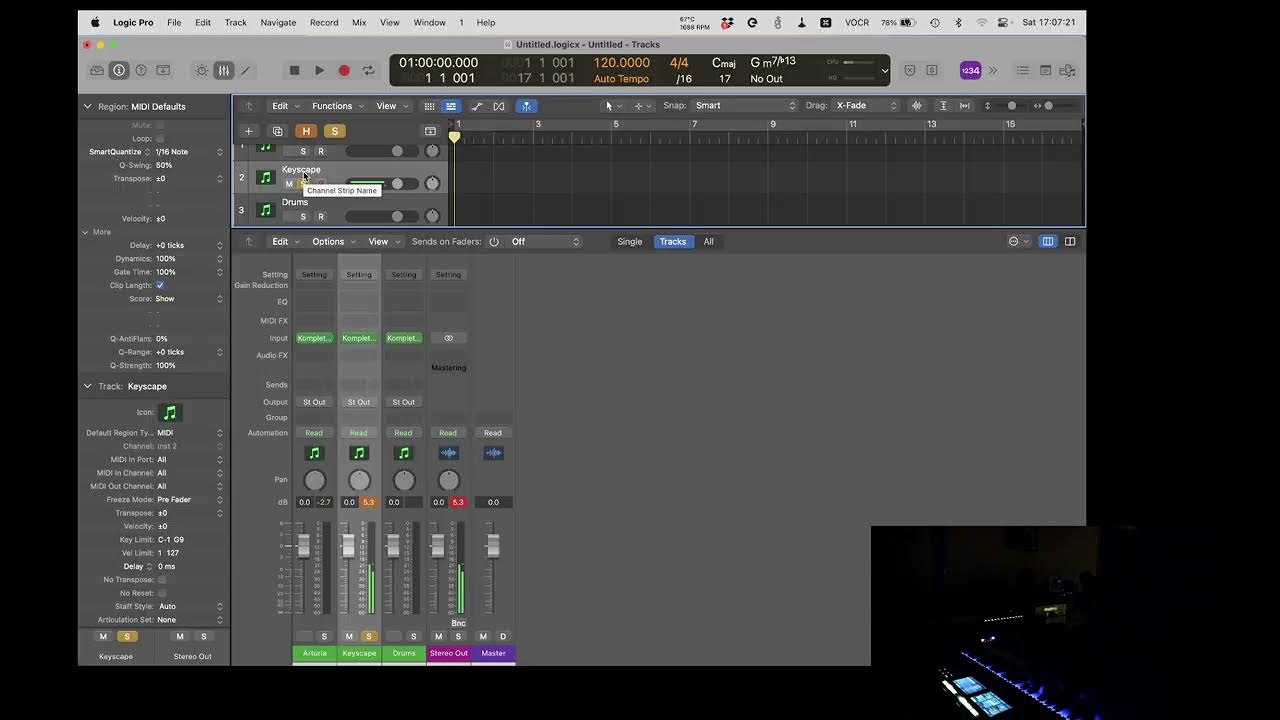Screen dimensions: 1280x720
Task: Click Read automation on Master channel
Action: click(493, 433)
